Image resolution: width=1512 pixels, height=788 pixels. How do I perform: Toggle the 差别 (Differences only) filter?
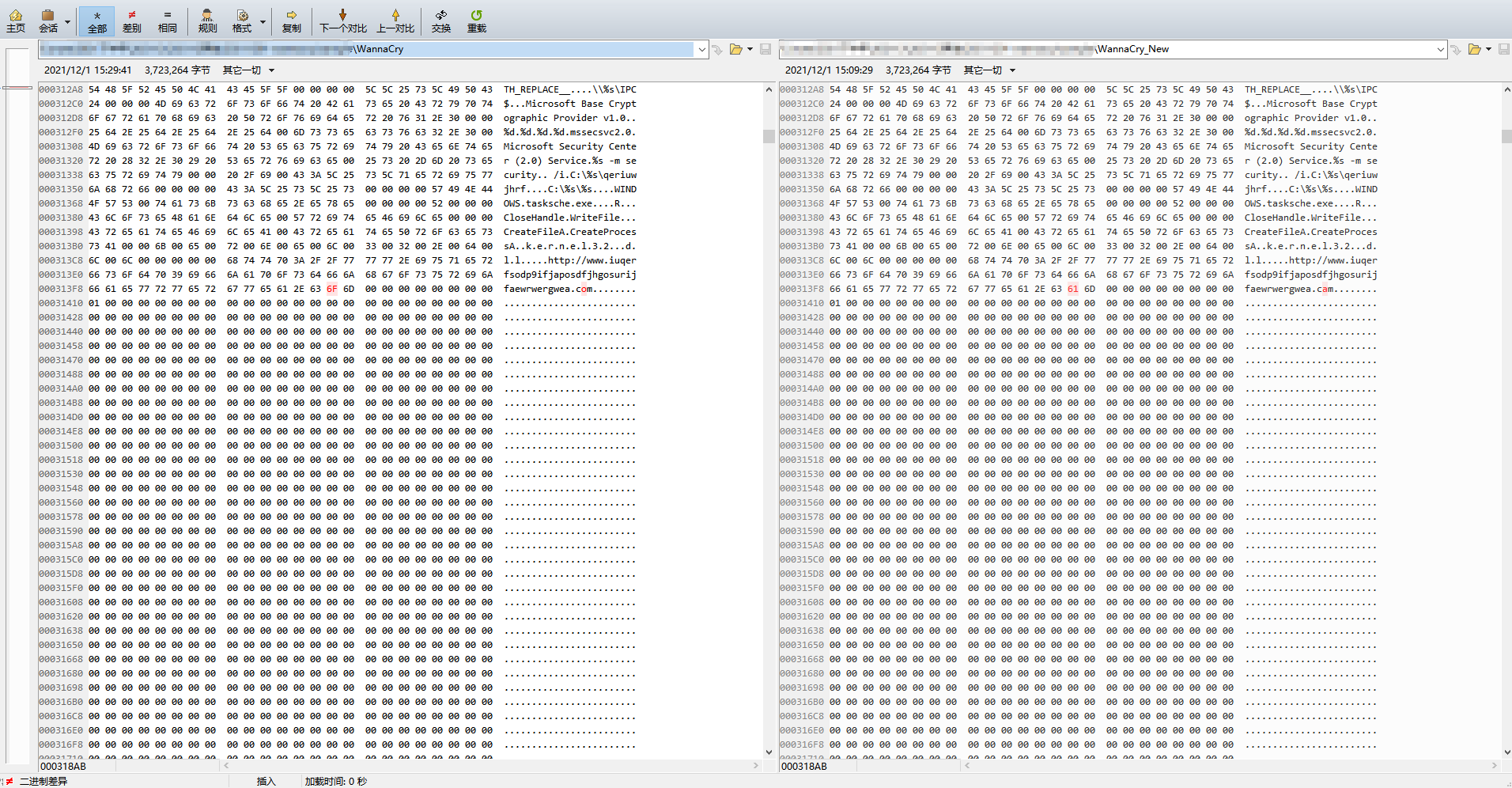(x=131, y=21)
